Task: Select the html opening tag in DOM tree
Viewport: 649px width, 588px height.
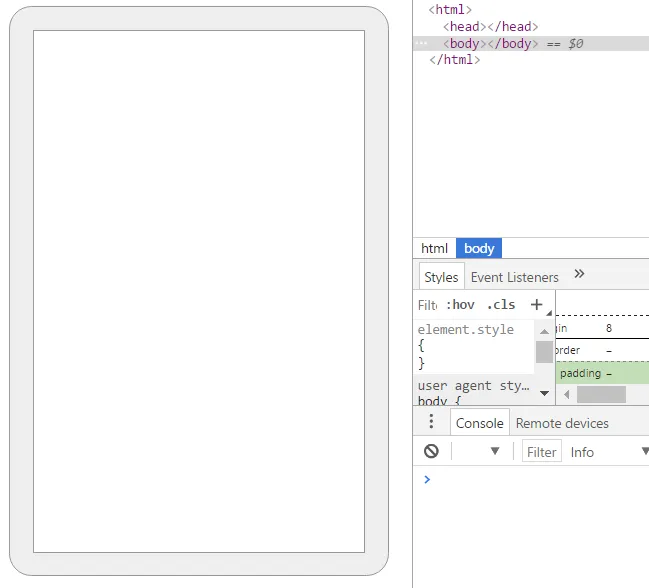Action: click(x=450, y=10)
